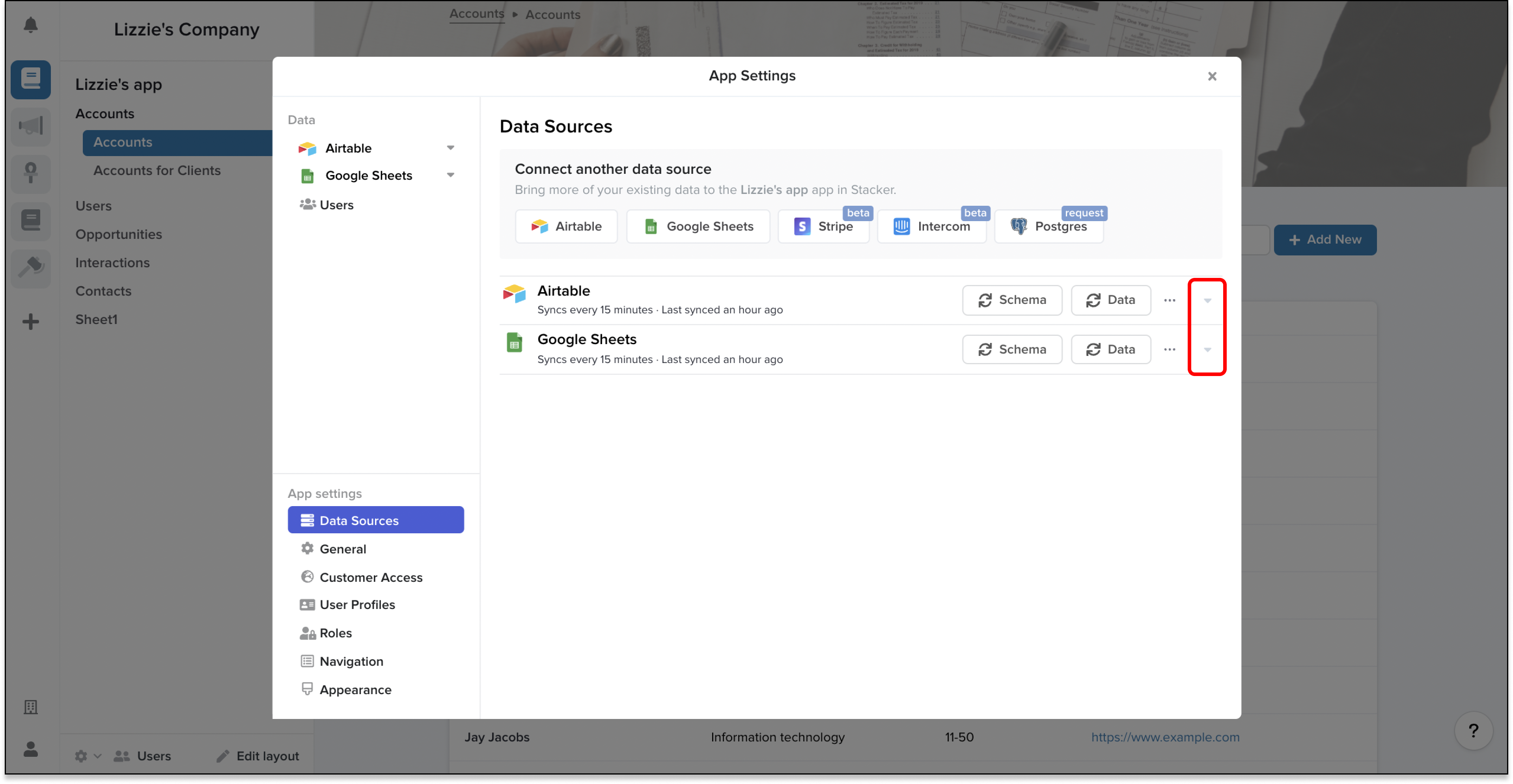Open the megaphone app icon

click(30, 126)
